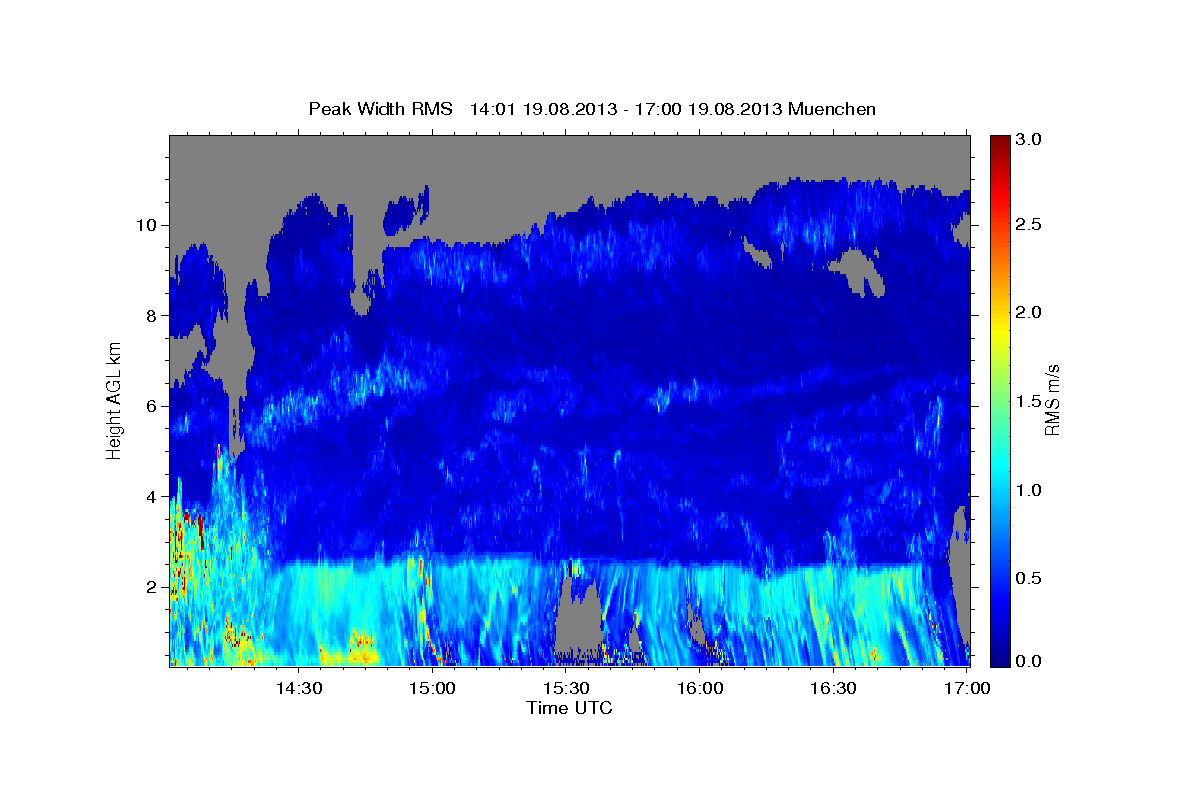1200x800 pixels.
Task: Click the height tick label 4
Action: pyautogui.click(x=150, y=497)
